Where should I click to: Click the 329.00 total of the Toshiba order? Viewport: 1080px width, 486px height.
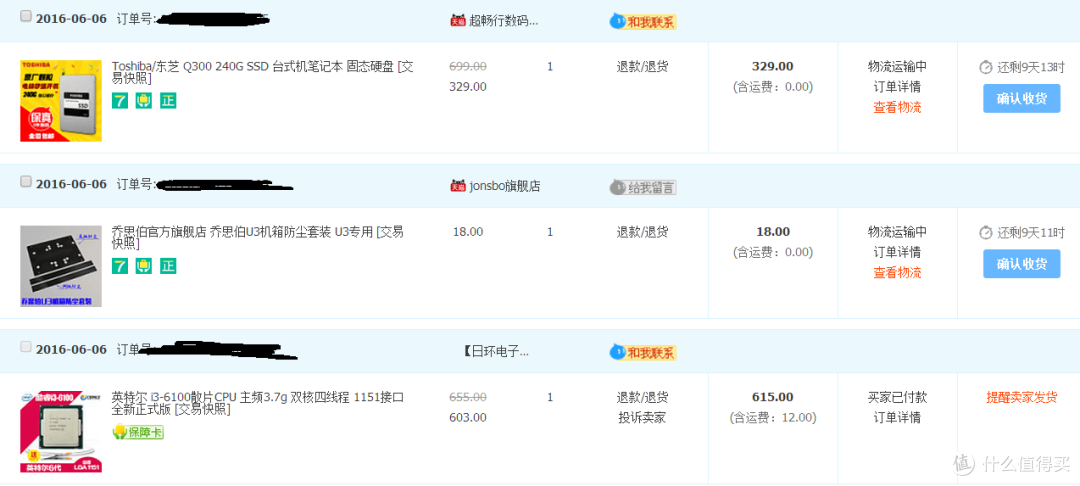click(772, 67)
